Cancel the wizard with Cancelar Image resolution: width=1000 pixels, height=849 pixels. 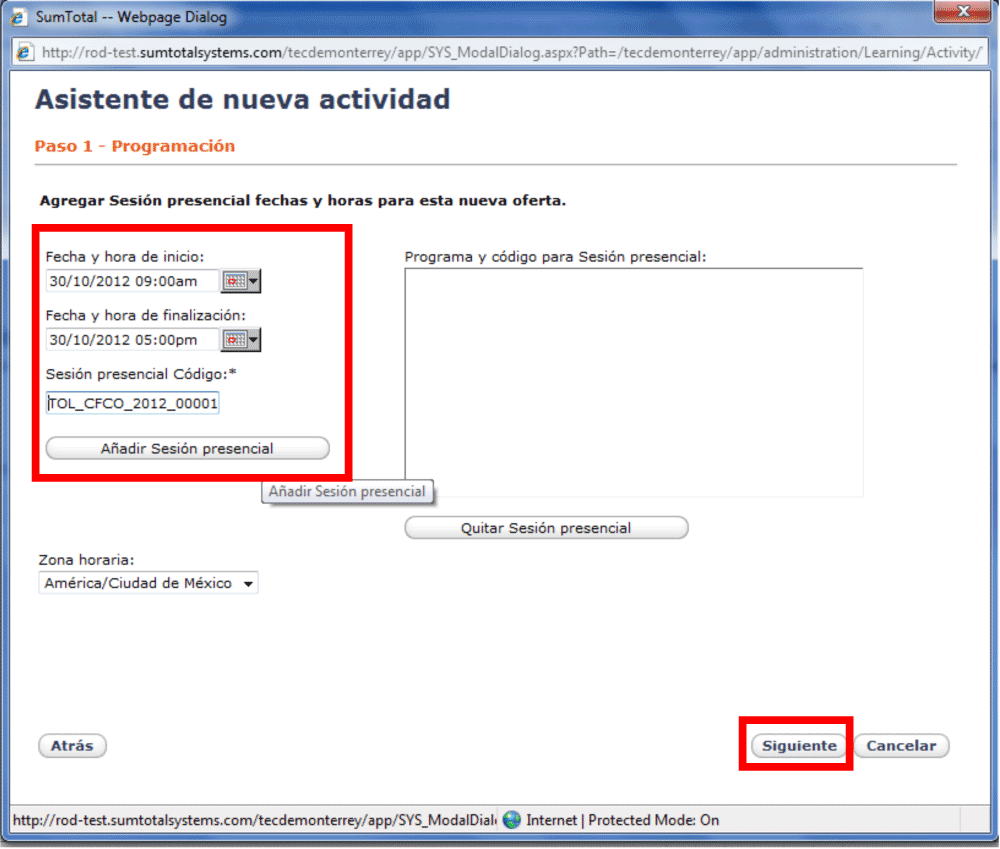coord(901,746)
